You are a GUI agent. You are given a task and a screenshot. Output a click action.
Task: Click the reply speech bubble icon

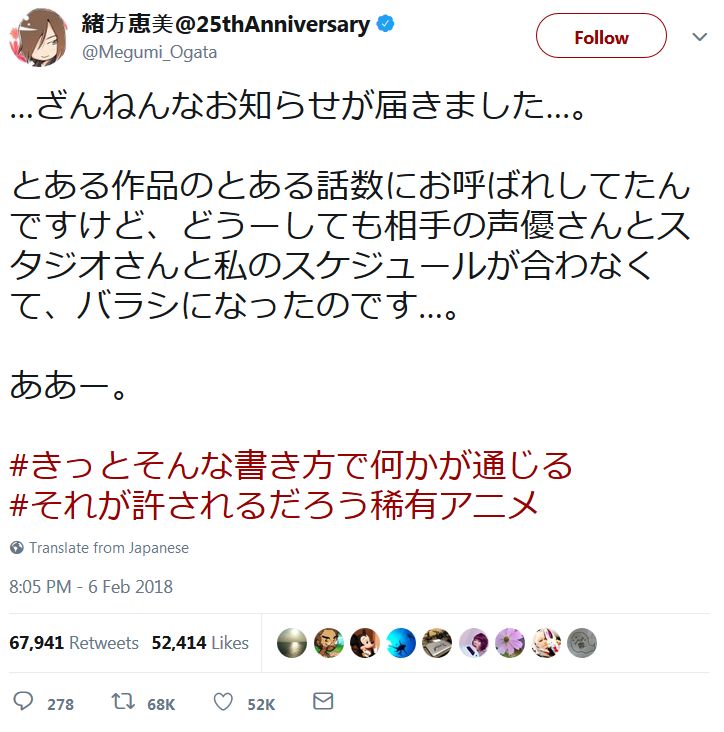[23, 702]
